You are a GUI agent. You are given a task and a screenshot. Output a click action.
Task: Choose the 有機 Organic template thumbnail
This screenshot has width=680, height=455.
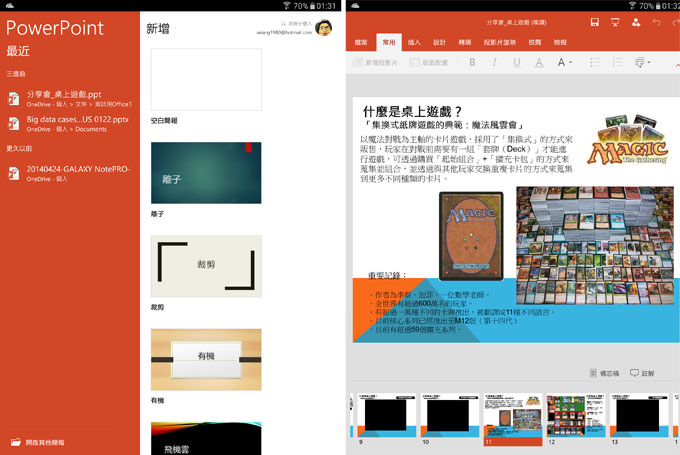[206, 359]
